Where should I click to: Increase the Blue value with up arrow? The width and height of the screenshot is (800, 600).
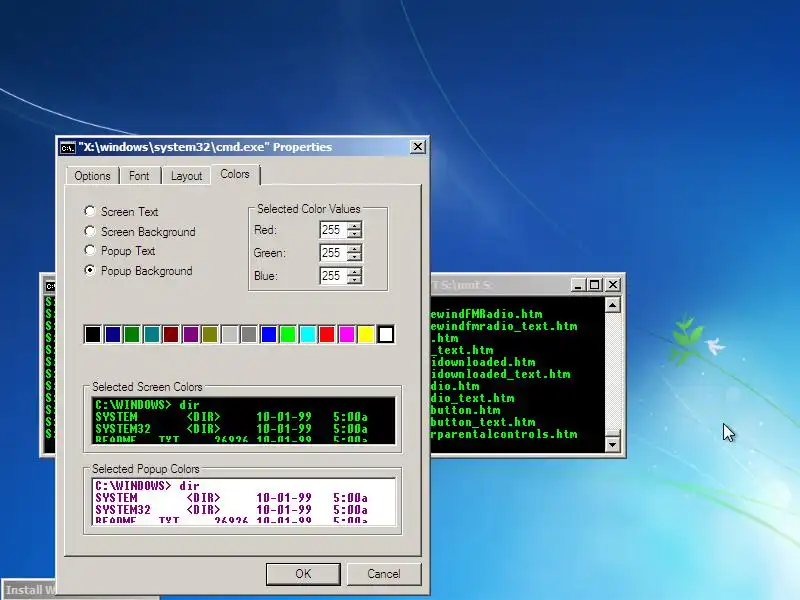[x=354, y=271]
